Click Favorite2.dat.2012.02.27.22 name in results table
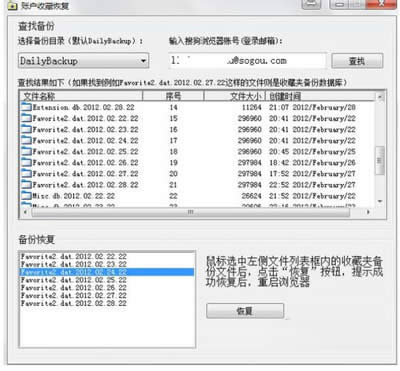400x371 pixels. point(85,173)
